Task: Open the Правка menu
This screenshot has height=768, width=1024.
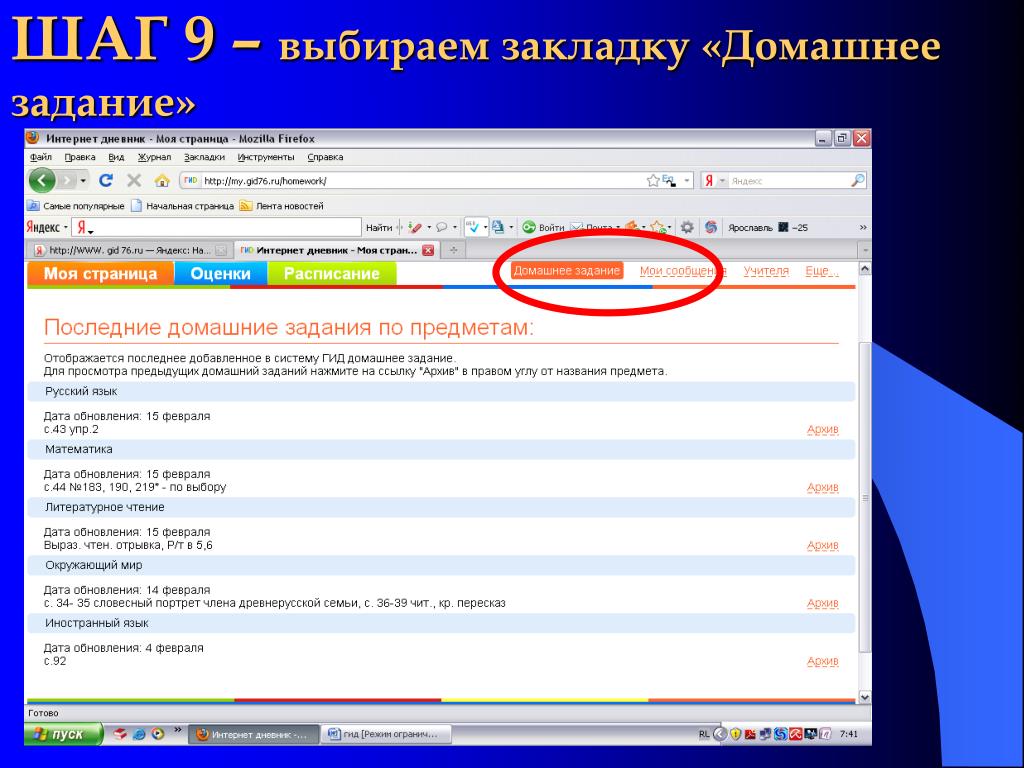Action: coord(80,157)
